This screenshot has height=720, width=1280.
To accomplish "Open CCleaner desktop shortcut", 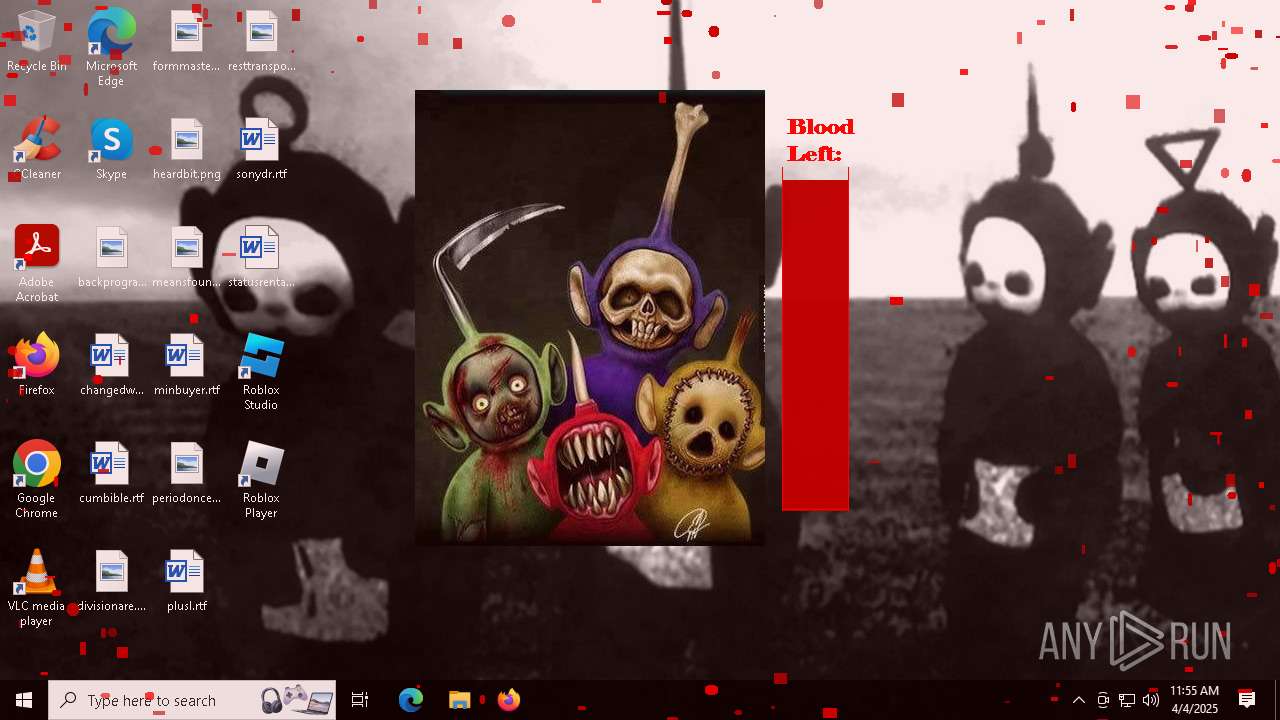I will 36,149.
